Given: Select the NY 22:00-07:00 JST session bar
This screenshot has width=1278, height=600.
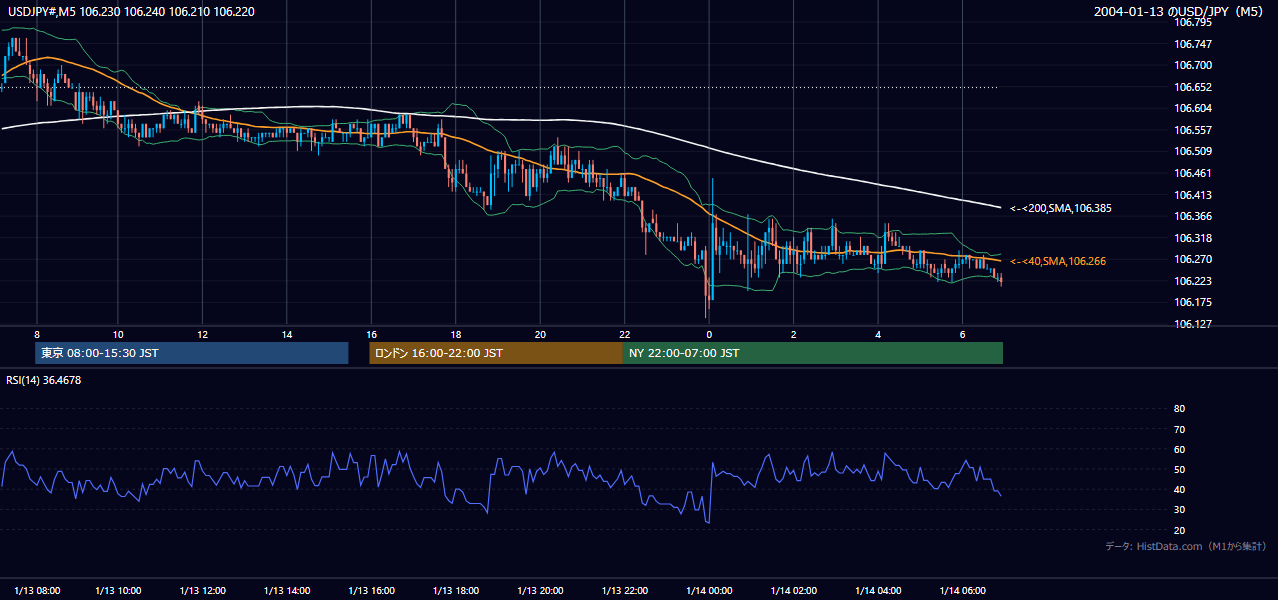Looking at the screenshot, I should pos(813,353).
